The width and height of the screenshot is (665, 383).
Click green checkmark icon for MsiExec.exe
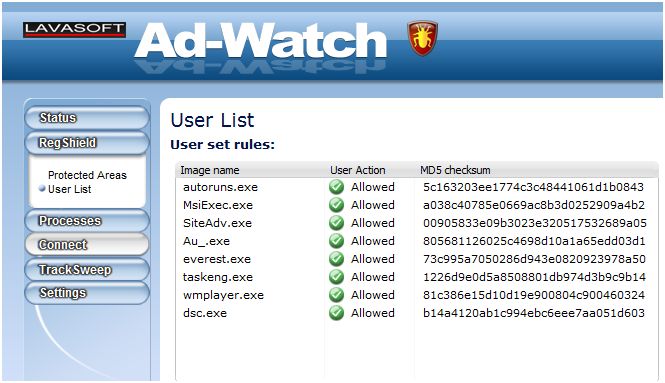click(x=336, y=205)
